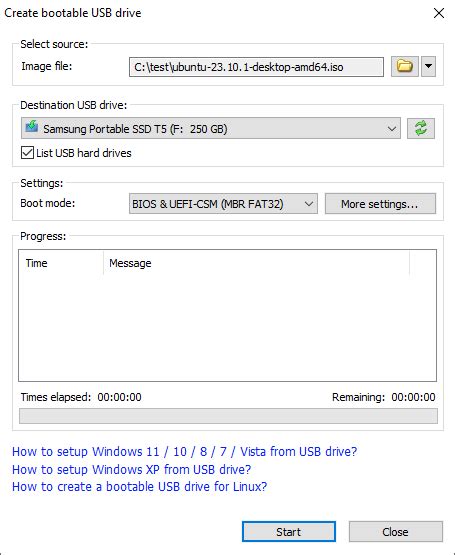Viewport: 455px width, 555px height.
Task: Click the Message column header
Action: [256, 263]
